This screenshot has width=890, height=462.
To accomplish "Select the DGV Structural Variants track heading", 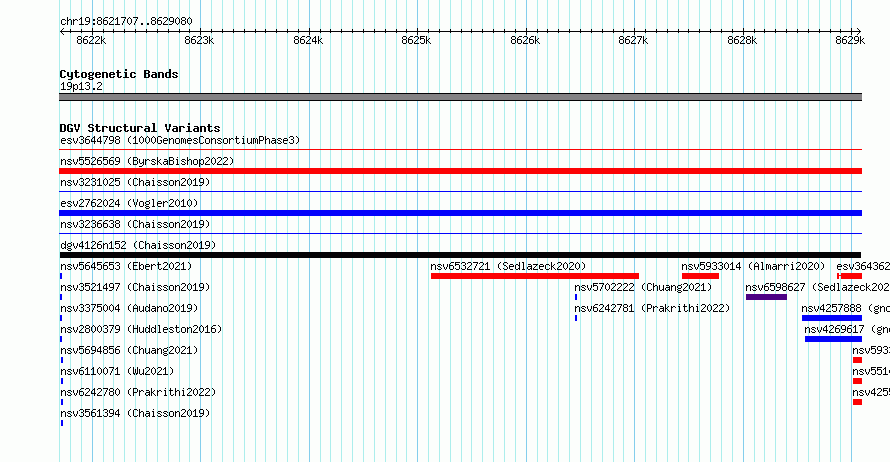I will click(x=140, y=128).
